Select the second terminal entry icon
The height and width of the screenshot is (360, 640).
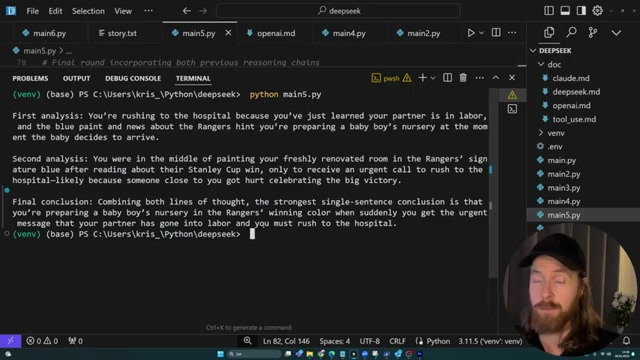[x=512, y=109]
